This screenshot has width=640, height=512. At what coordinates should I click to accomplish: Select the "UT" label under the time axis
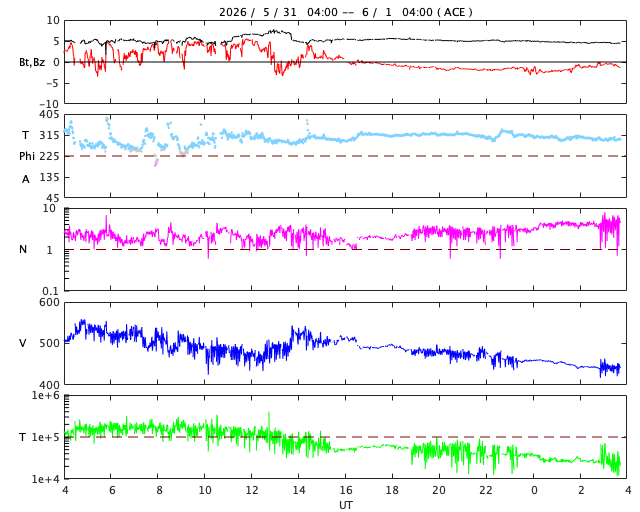click(x=345, y=505)
